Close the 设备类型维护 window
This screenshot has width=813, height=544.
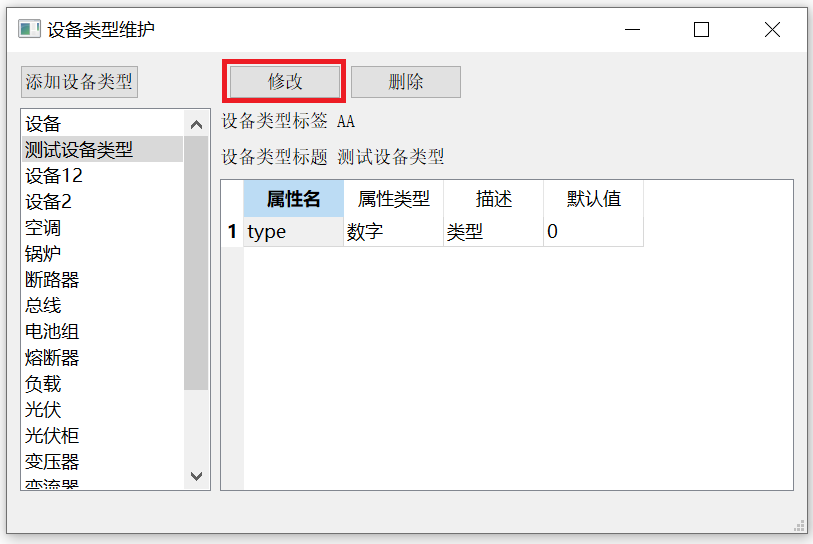coord(772,30)
